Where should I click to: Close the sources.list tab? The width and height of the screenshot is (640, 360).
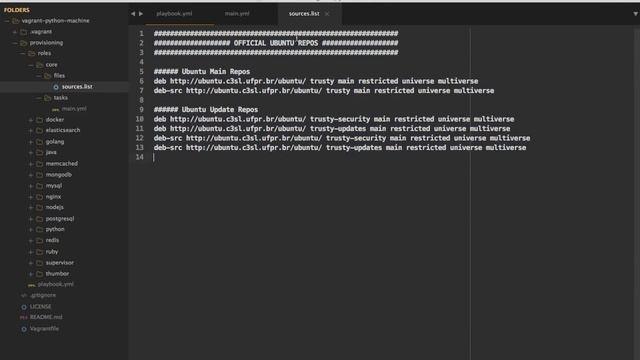(327, 14)
